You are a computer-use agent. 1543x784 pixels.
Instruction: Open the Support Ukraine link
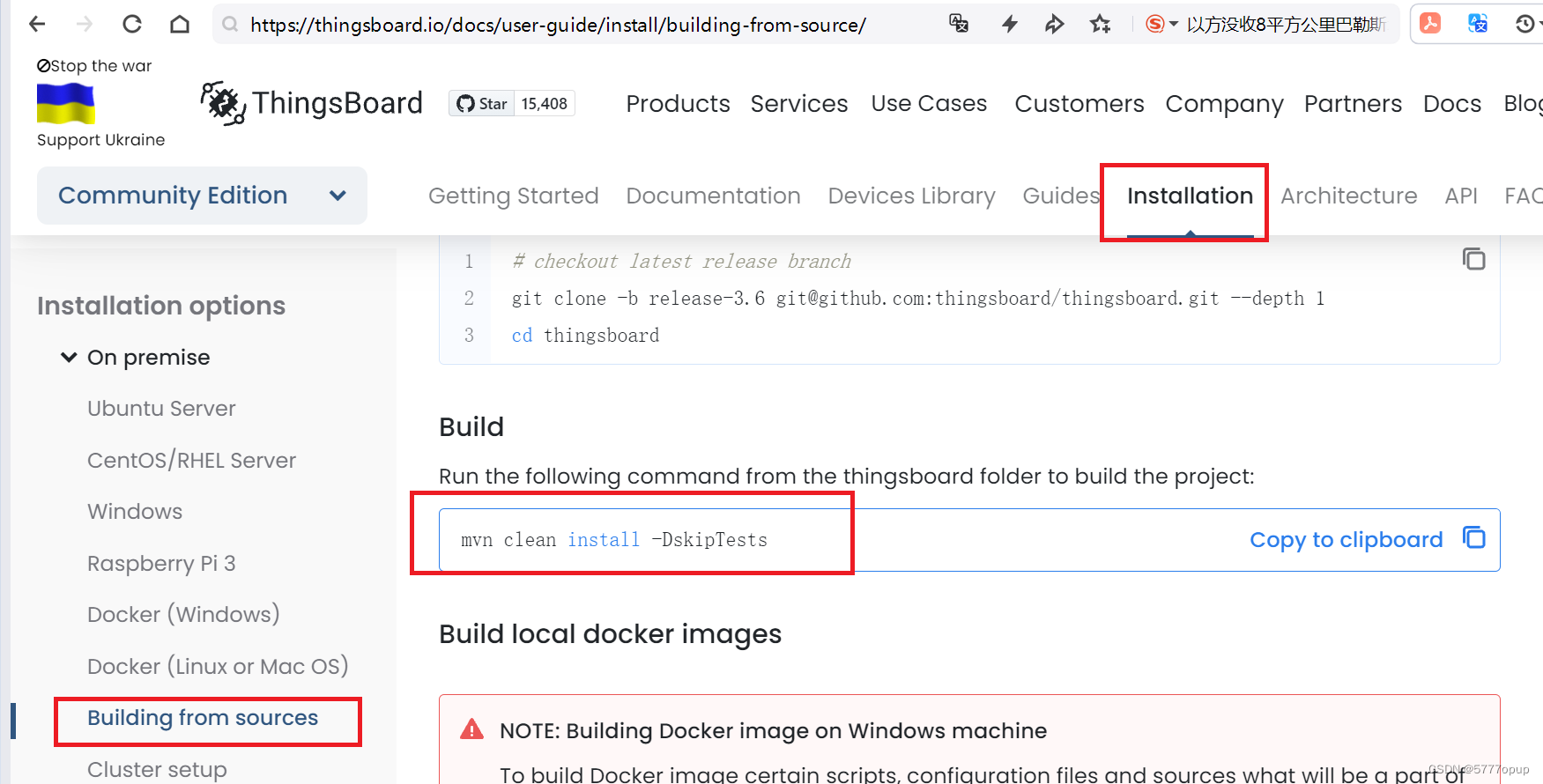point(100,140)
